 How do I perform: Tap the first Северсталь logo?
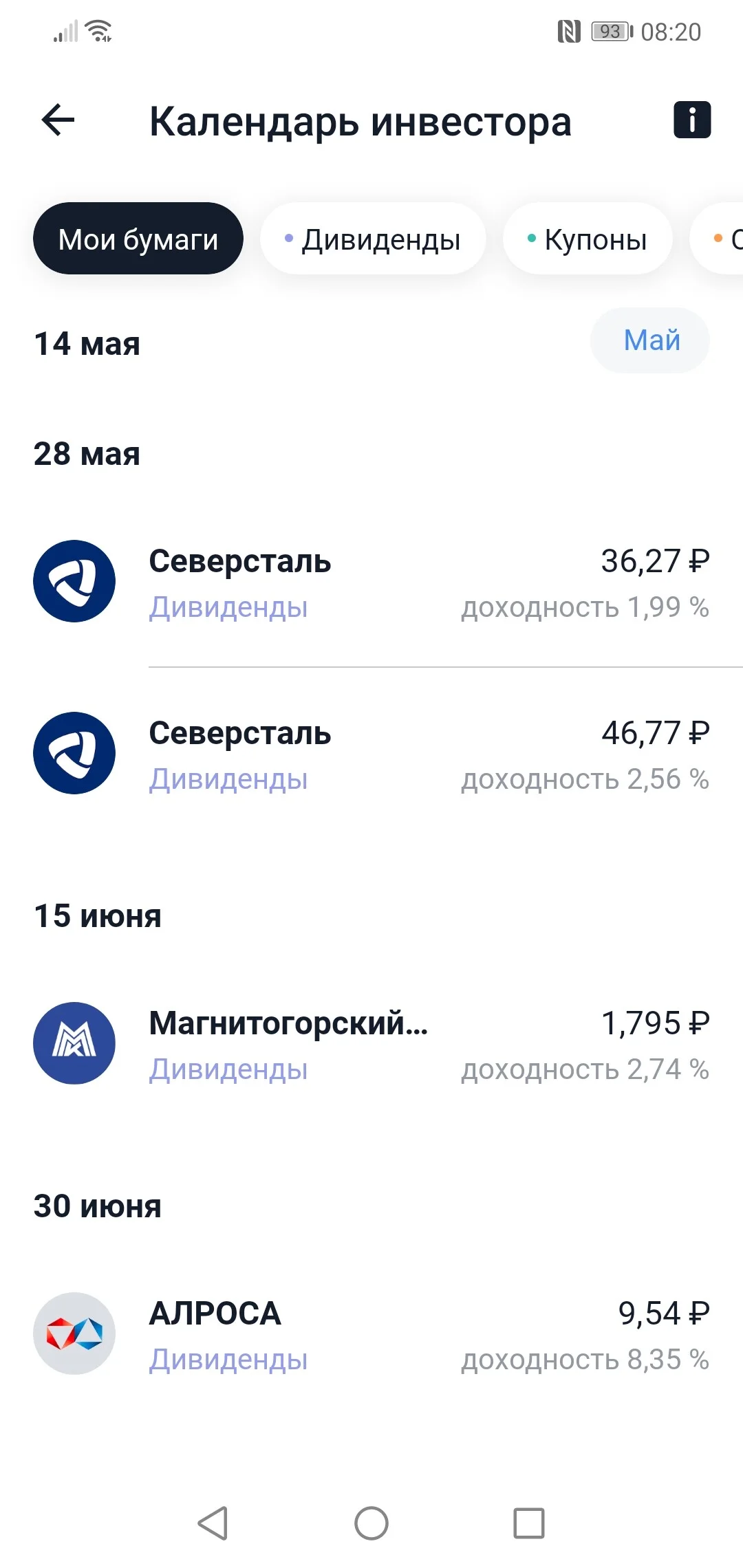coord(74,581)
